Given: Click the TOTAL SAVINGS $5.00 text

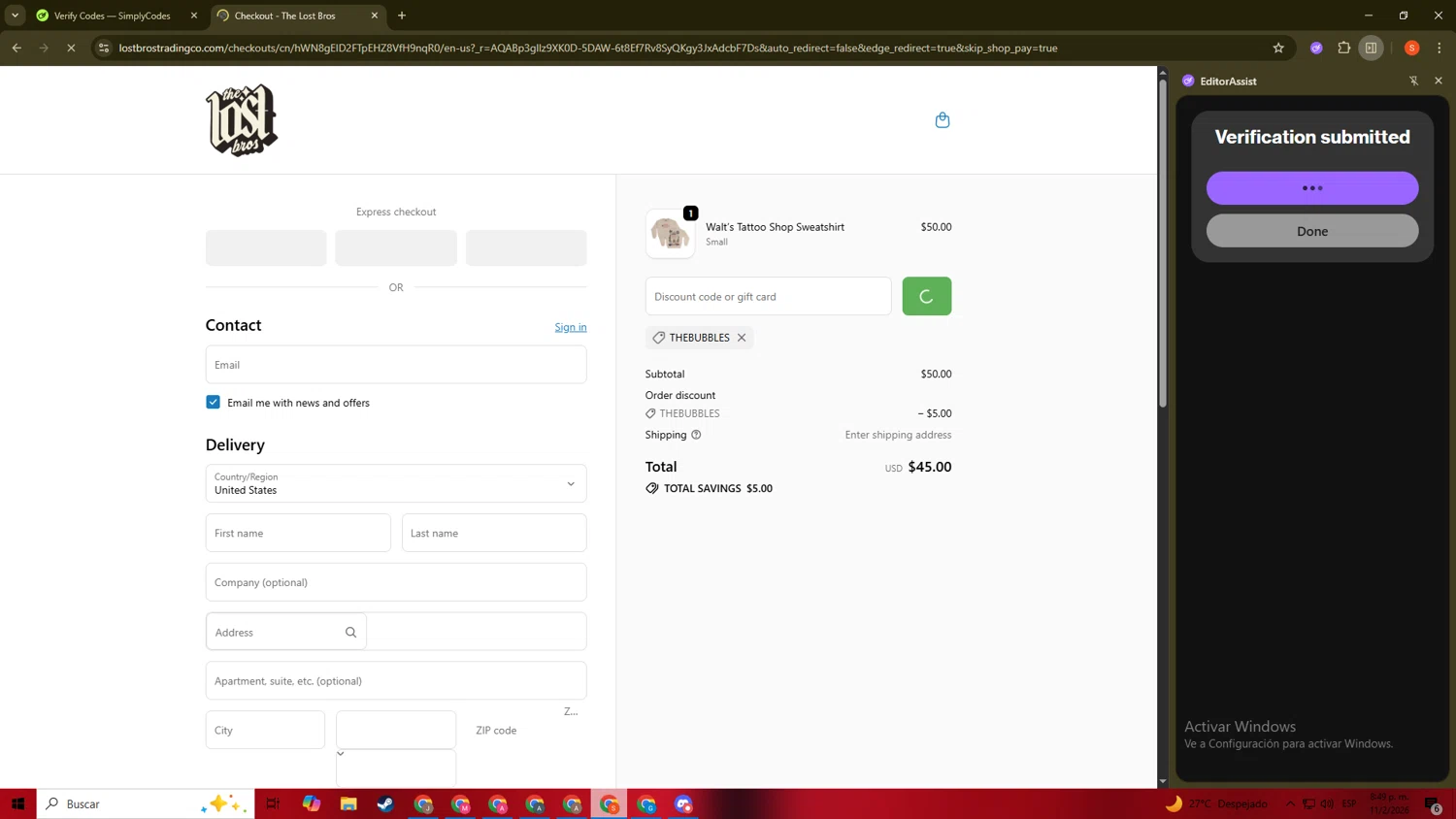Looking at the screenshot, I should pyautogui.click(x=718, y=488).
